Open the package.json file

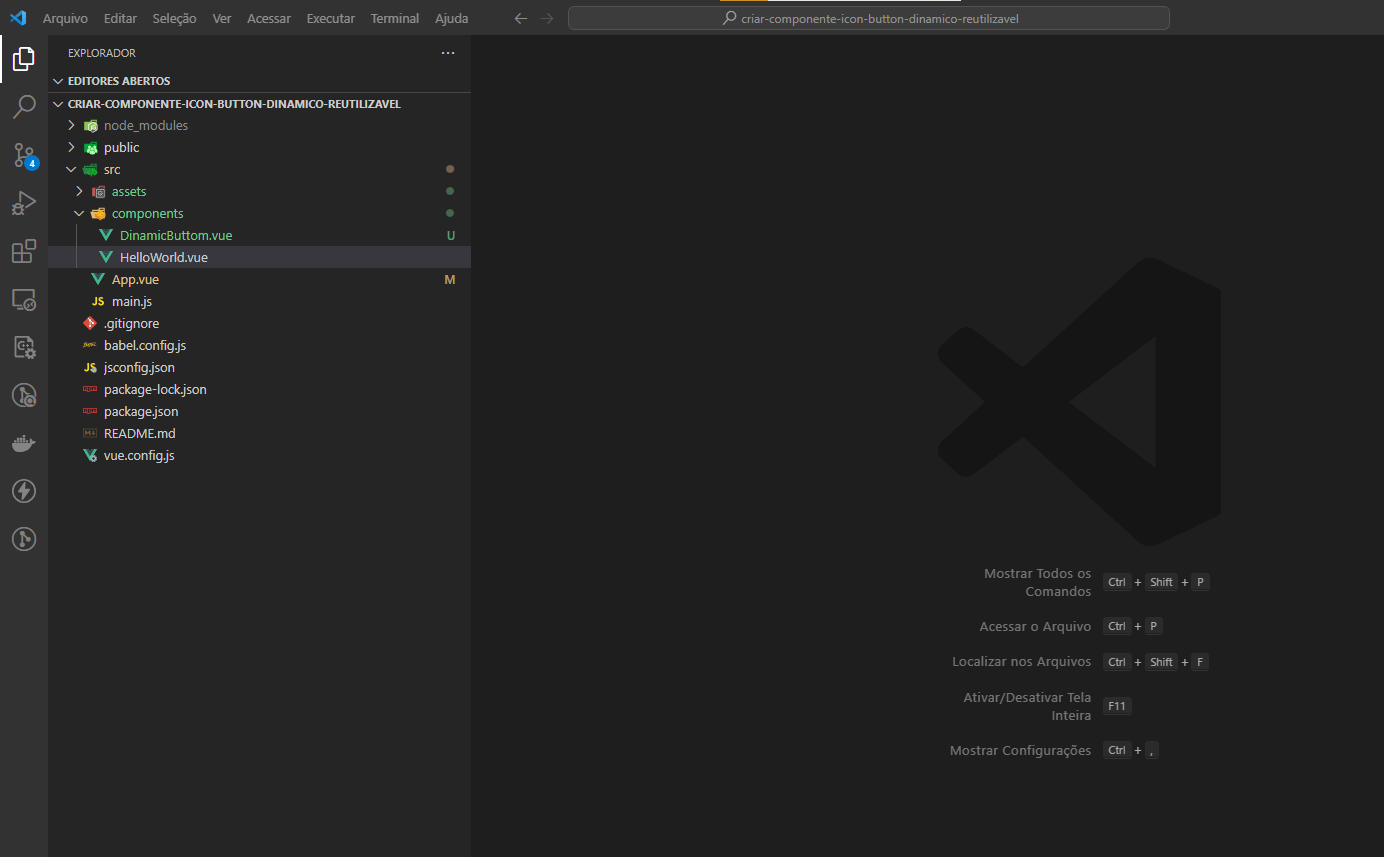(141, 411)
